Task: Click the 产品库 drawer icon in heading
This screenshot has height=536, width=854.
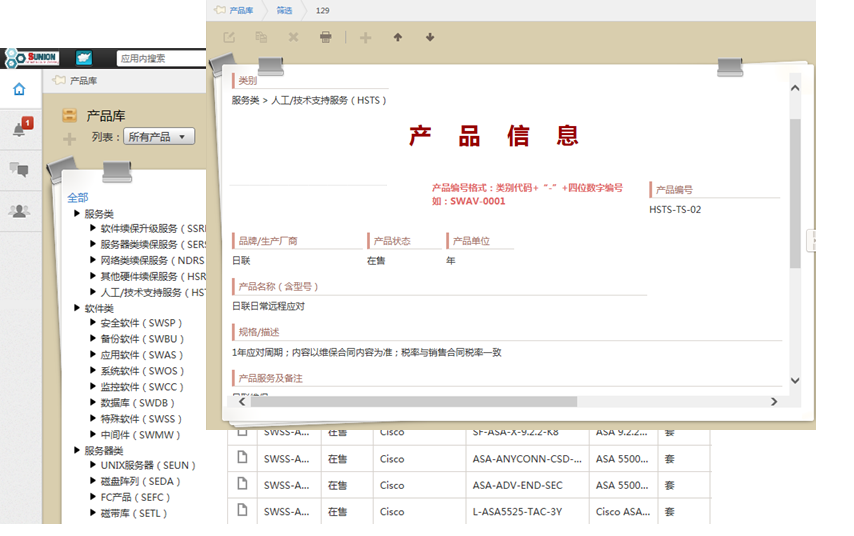Action: coord(69,115)
